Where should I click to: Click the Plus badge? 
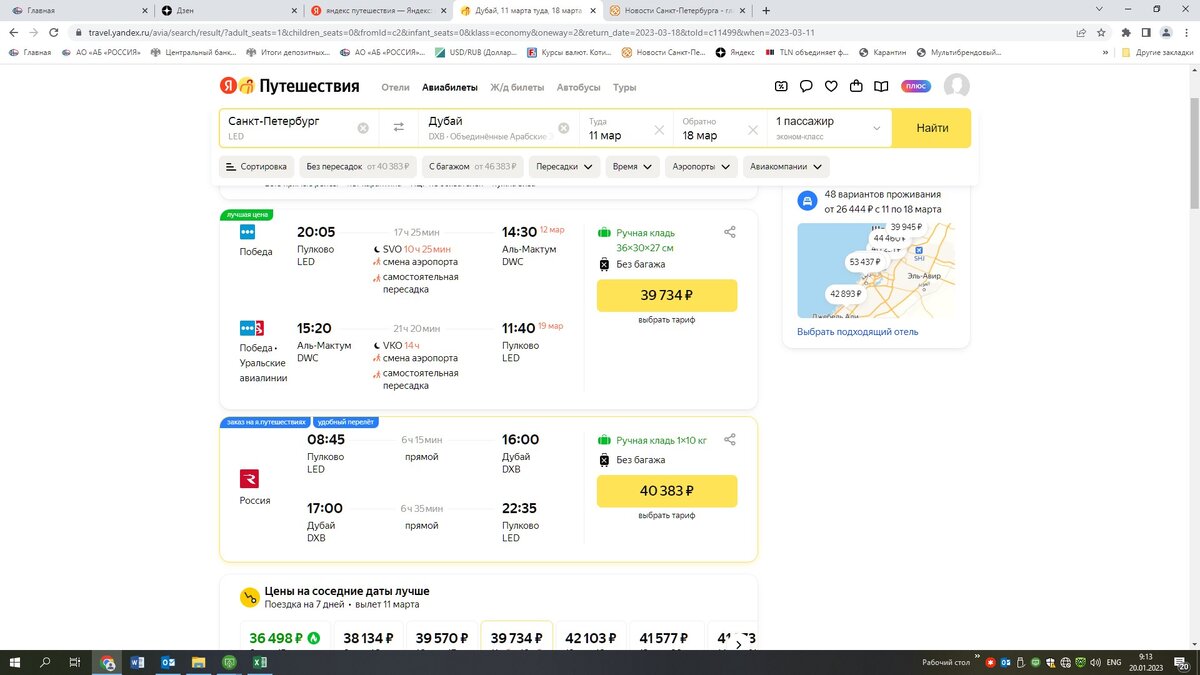click(915, 86)
